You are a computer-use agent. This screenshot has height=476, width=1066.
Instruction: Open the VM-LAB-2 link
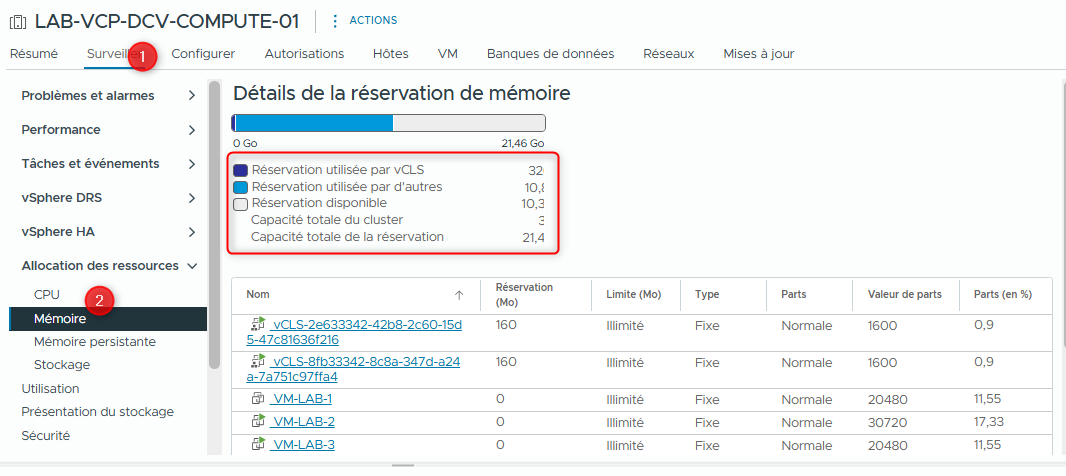(x=302, y=422)
